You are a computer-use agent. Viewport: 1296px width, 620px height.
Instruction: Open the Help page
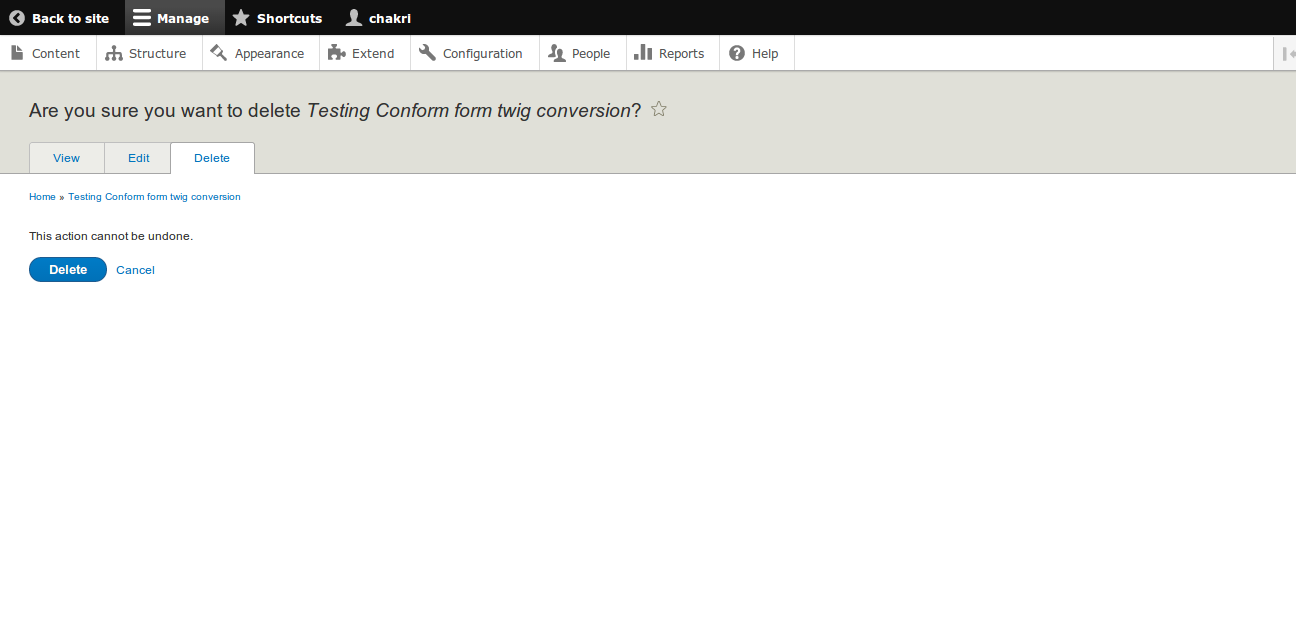(754, 53)
